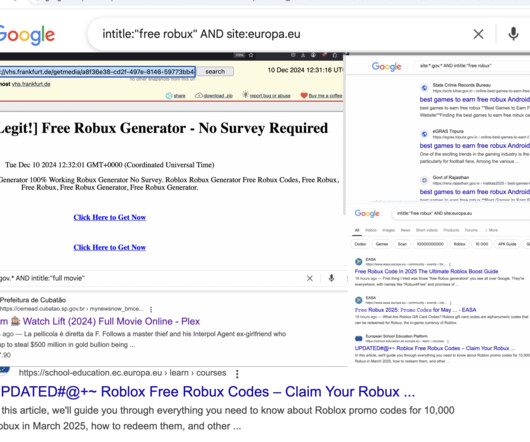Open best games link under State Crime Records Bureau

coord(475,100)
